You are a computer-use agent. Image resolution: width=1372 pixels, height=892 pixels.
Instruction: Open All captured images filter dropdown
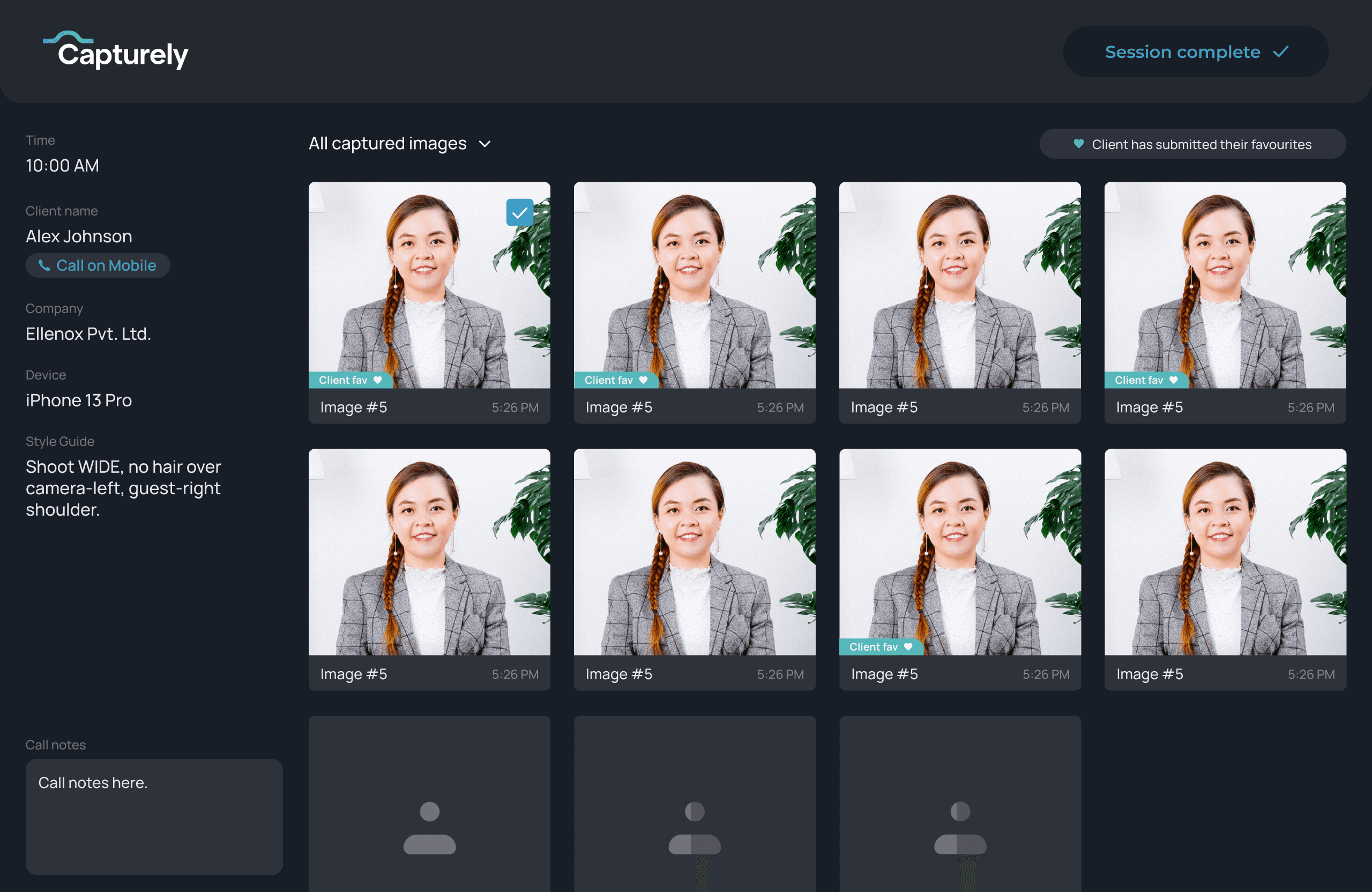coord(388,144)
